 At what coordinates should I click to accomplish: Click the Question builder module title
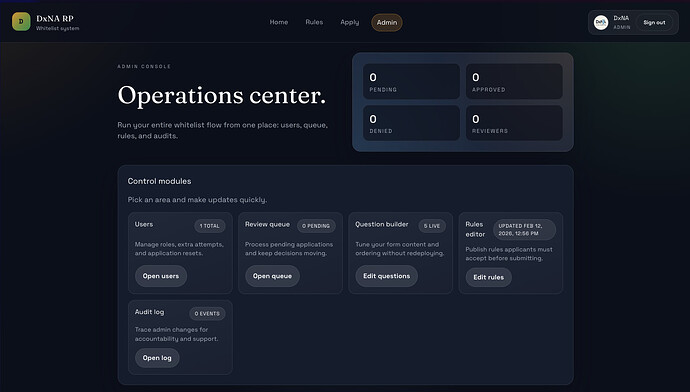(382, 224)
